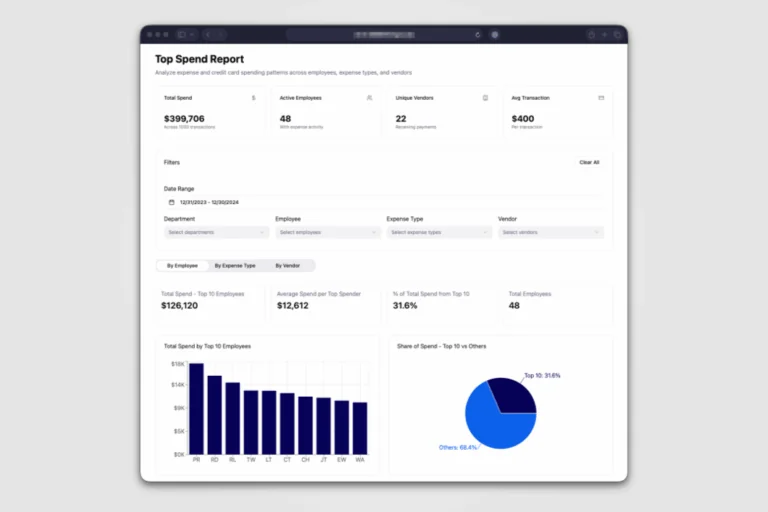Click the date range field 12/31/2023 - 12/30/2024
This screenshot has height=512, width=768.
384,202
